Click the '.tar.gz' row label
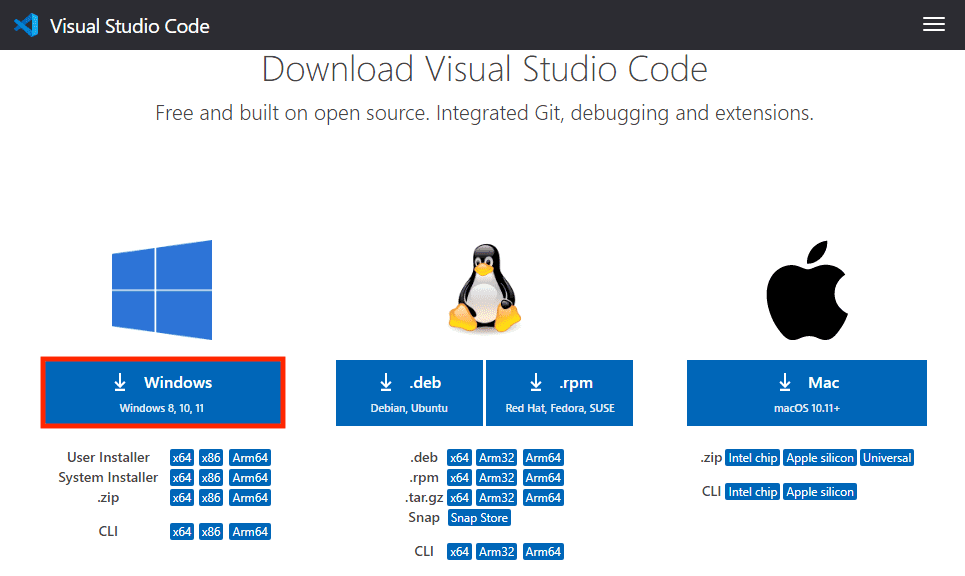The height and width of the screenshot is (576, 965). pos(424,497)
